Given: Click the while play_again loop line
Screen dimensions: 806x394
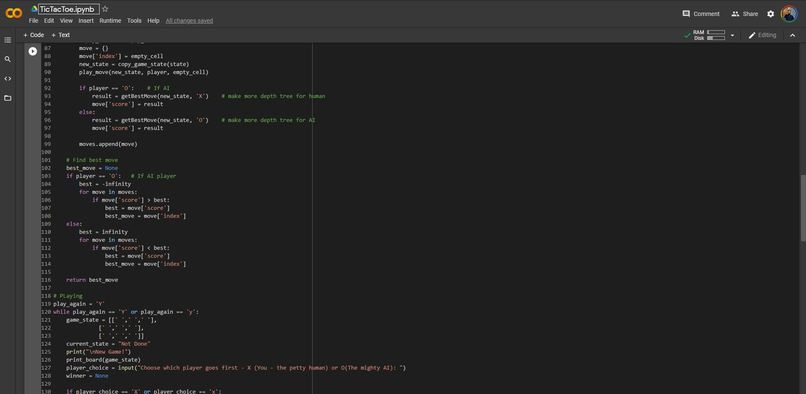Looking at the screenshot, I should 125,312.
